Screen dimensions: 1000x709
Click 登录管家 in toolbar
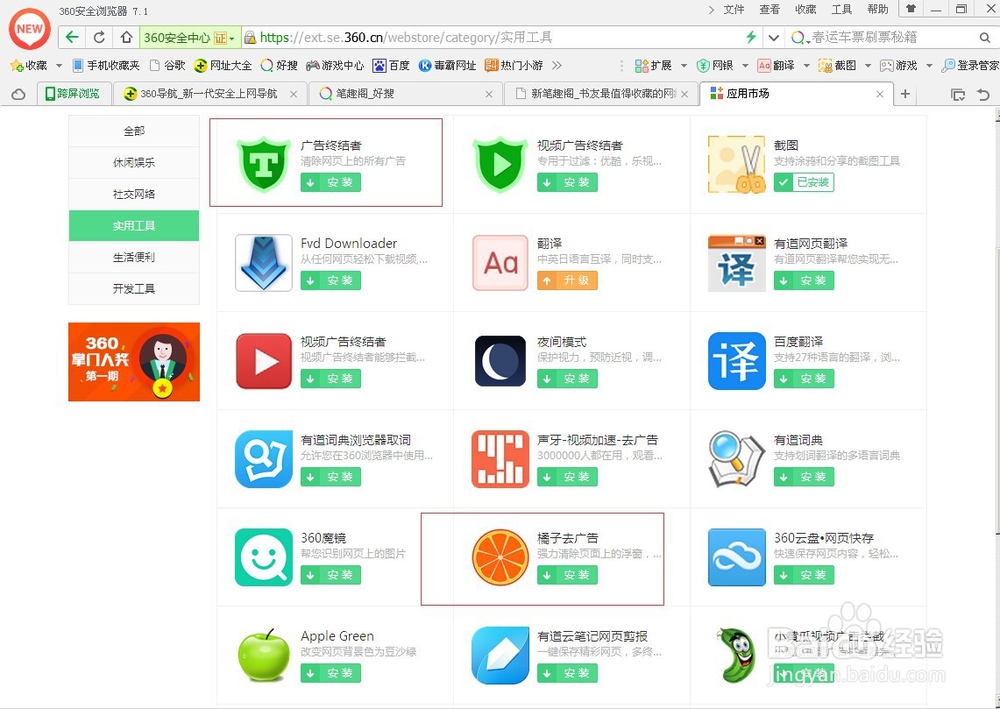point(970,66)
